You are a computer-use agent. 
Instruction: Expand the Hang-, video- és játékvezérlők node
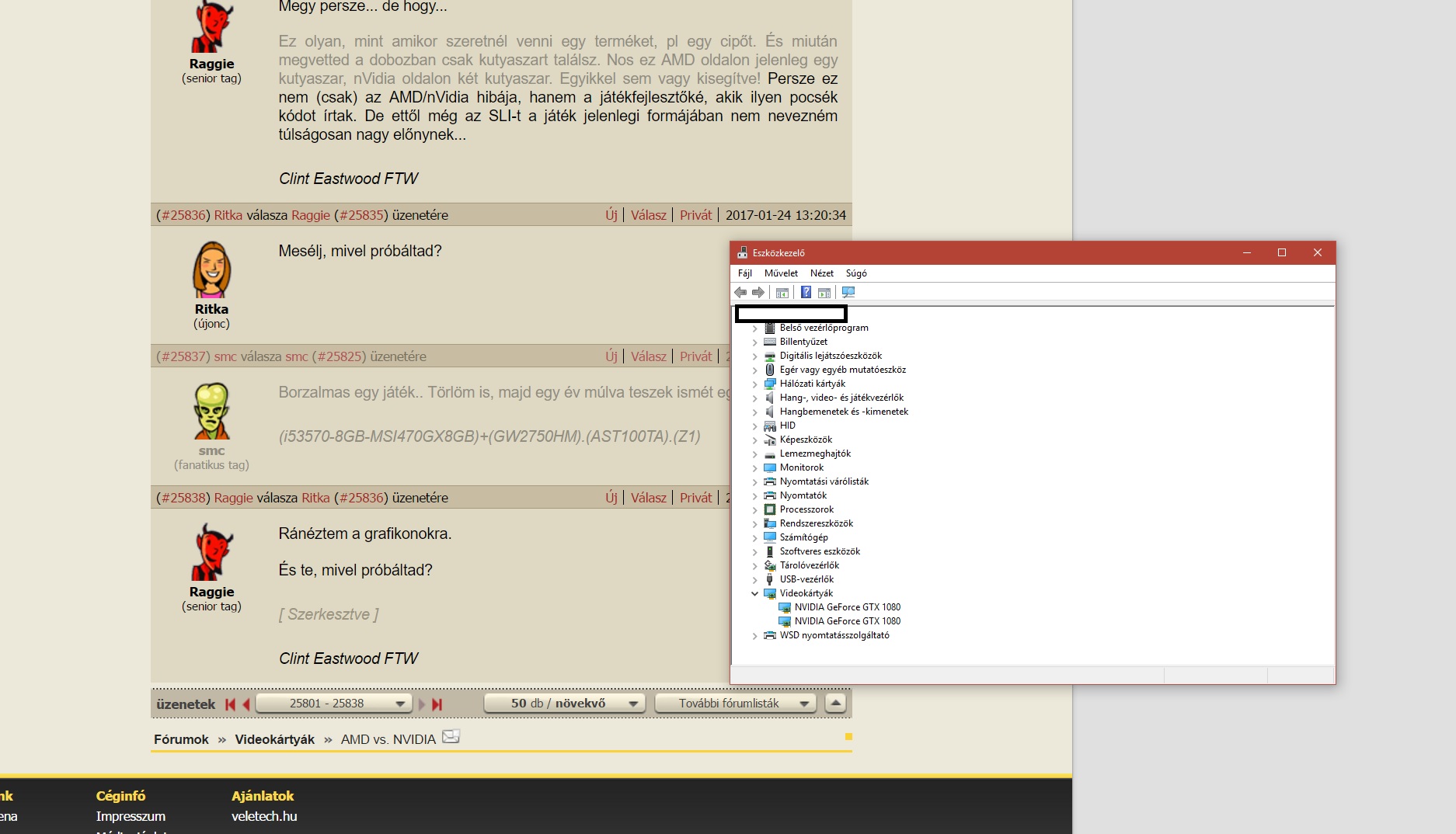point(754,398)
